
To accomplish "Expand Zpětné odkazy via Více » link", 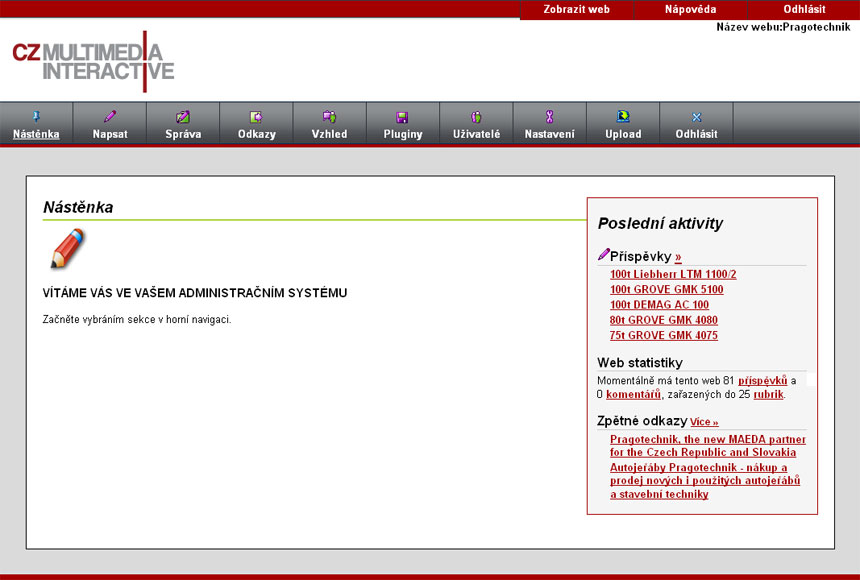I will tap(704, 422).
